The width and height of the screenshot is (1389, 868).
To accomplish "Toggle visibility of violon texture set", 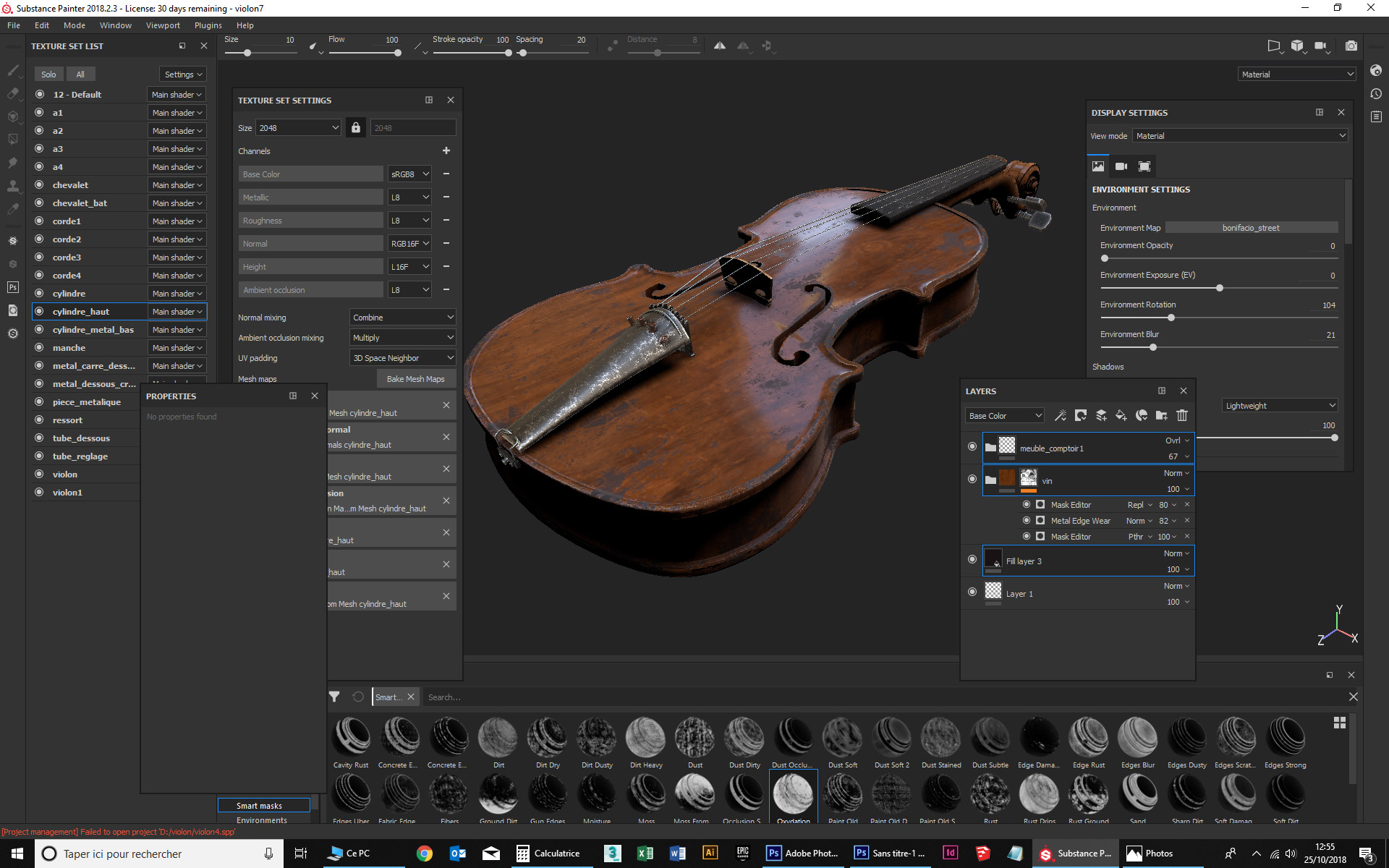I will [x=39, y=474].
